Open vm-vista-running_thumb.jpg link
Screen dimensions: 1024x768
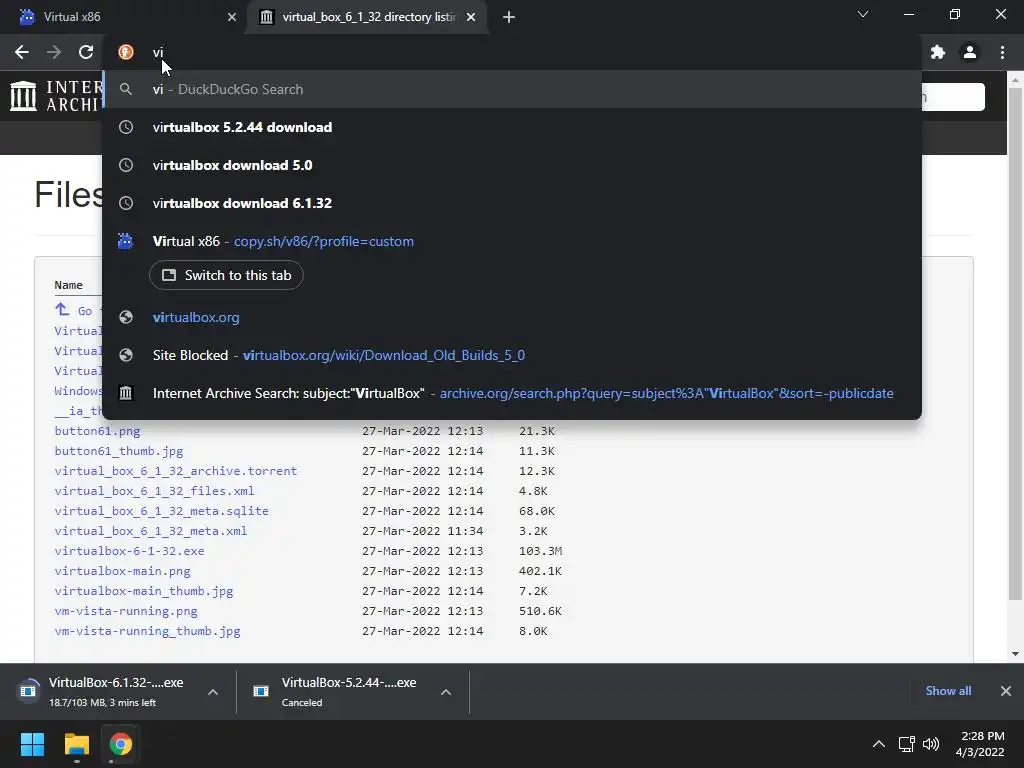pos(148,631)
